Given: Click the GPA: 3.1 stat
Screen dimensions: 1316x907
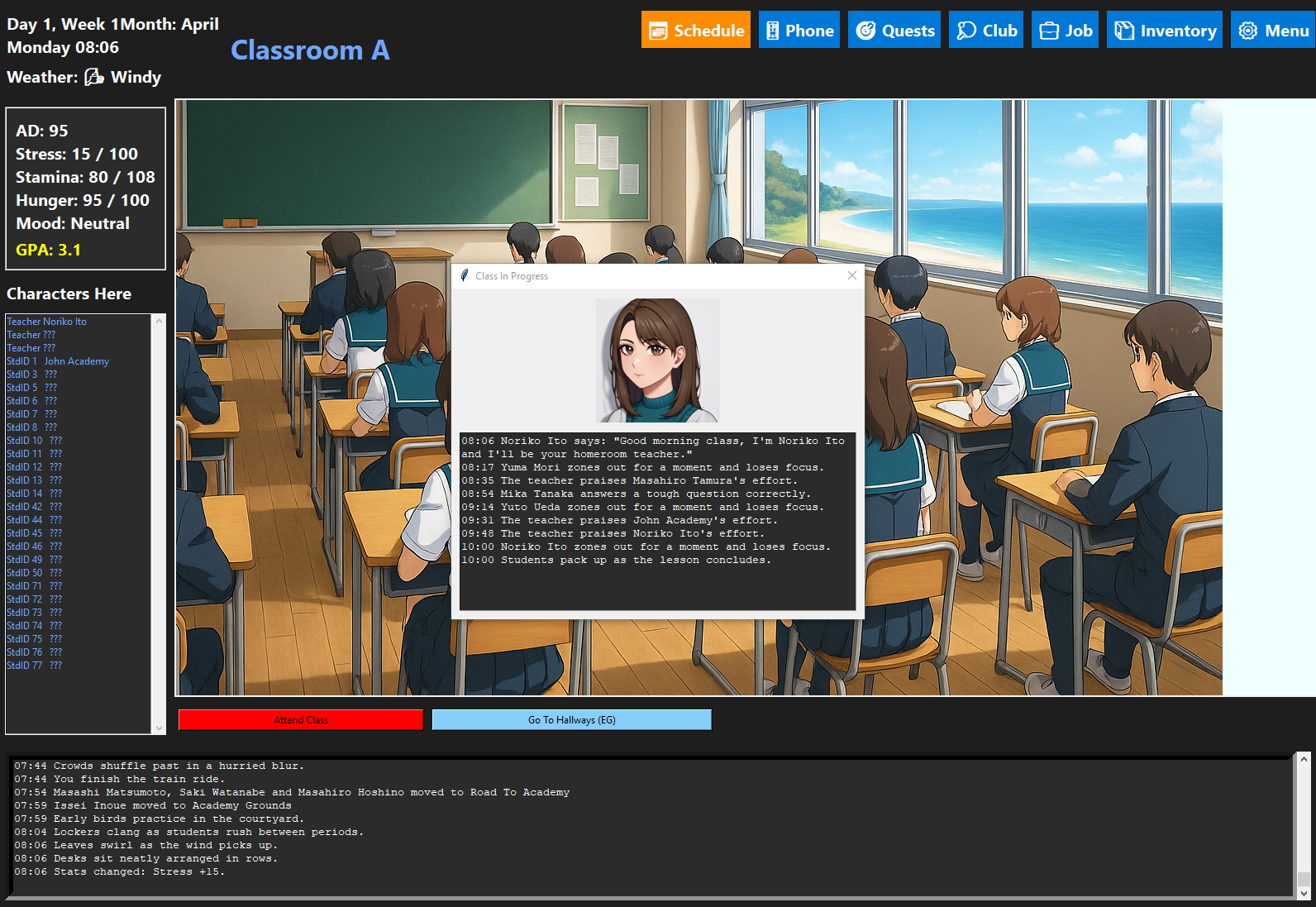Looking at the screenshot, I should point(48,250).
